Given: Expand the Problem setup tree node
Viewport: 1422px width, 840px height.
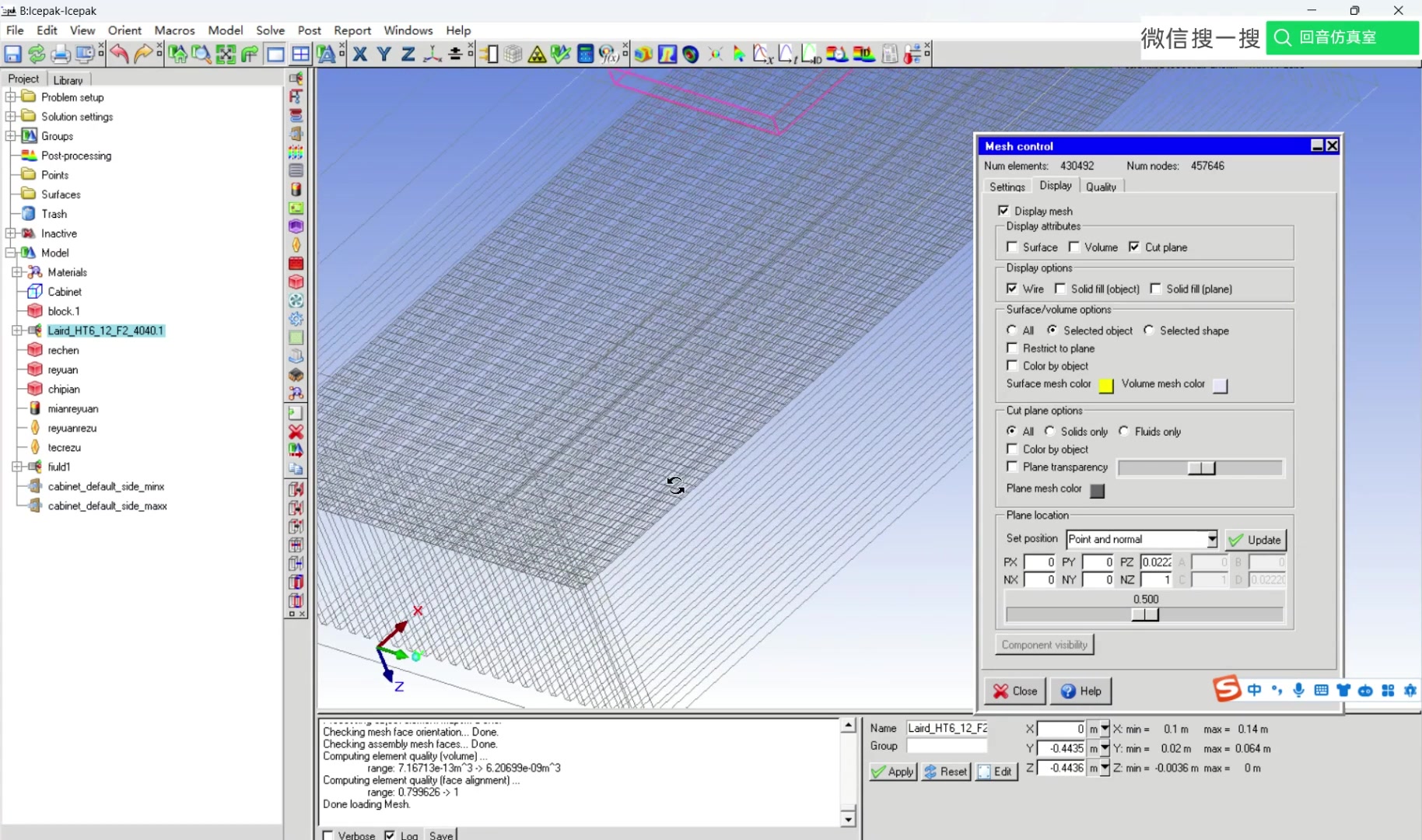Looking at the screenshot, I should point(10,96).
